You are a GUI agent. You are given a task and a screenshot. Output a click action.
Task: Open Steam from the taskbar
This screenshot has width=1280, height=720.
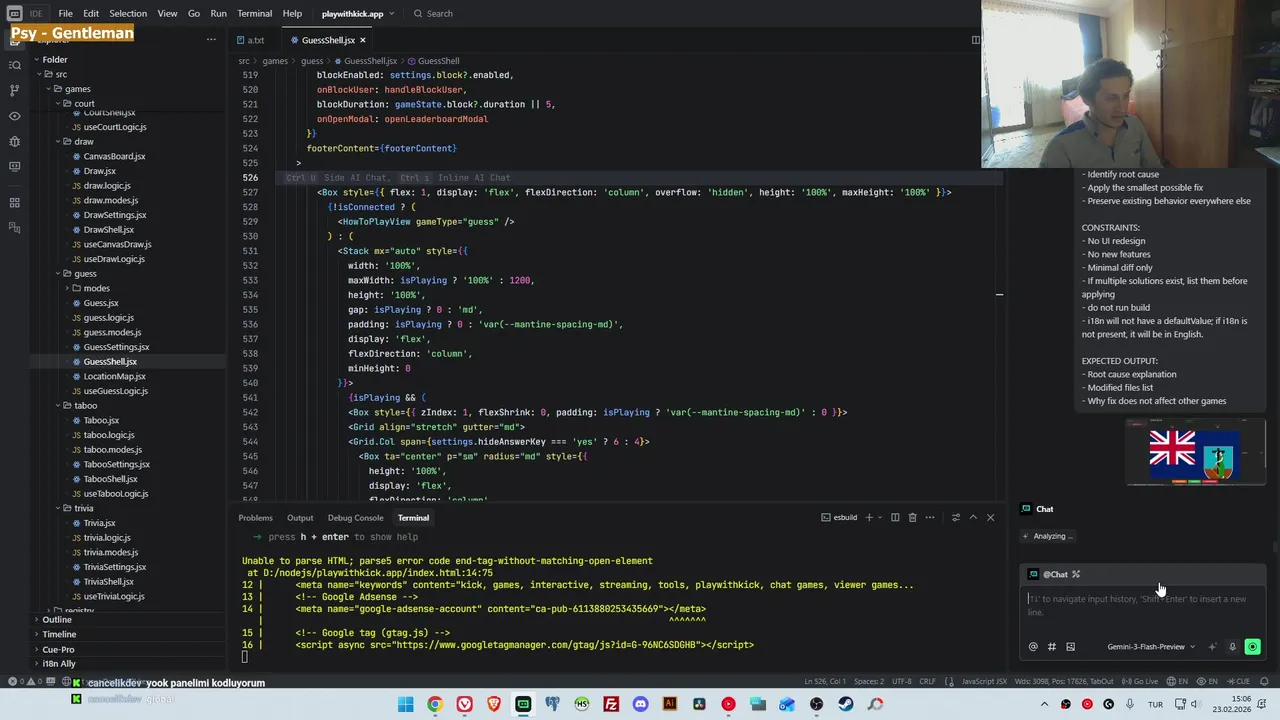pos(846,704)
